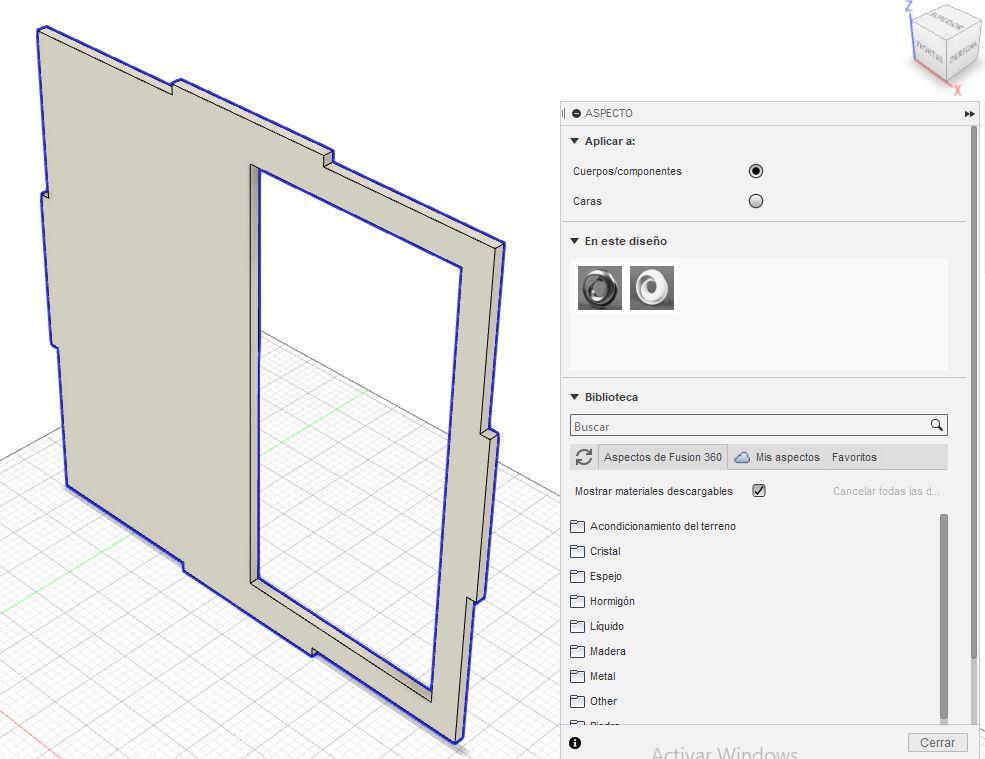Image resolution: width=985 pixels, height=759 pixels.
Task: Collapse the 'Aplicar a:' section
Action: coord(574,141)
